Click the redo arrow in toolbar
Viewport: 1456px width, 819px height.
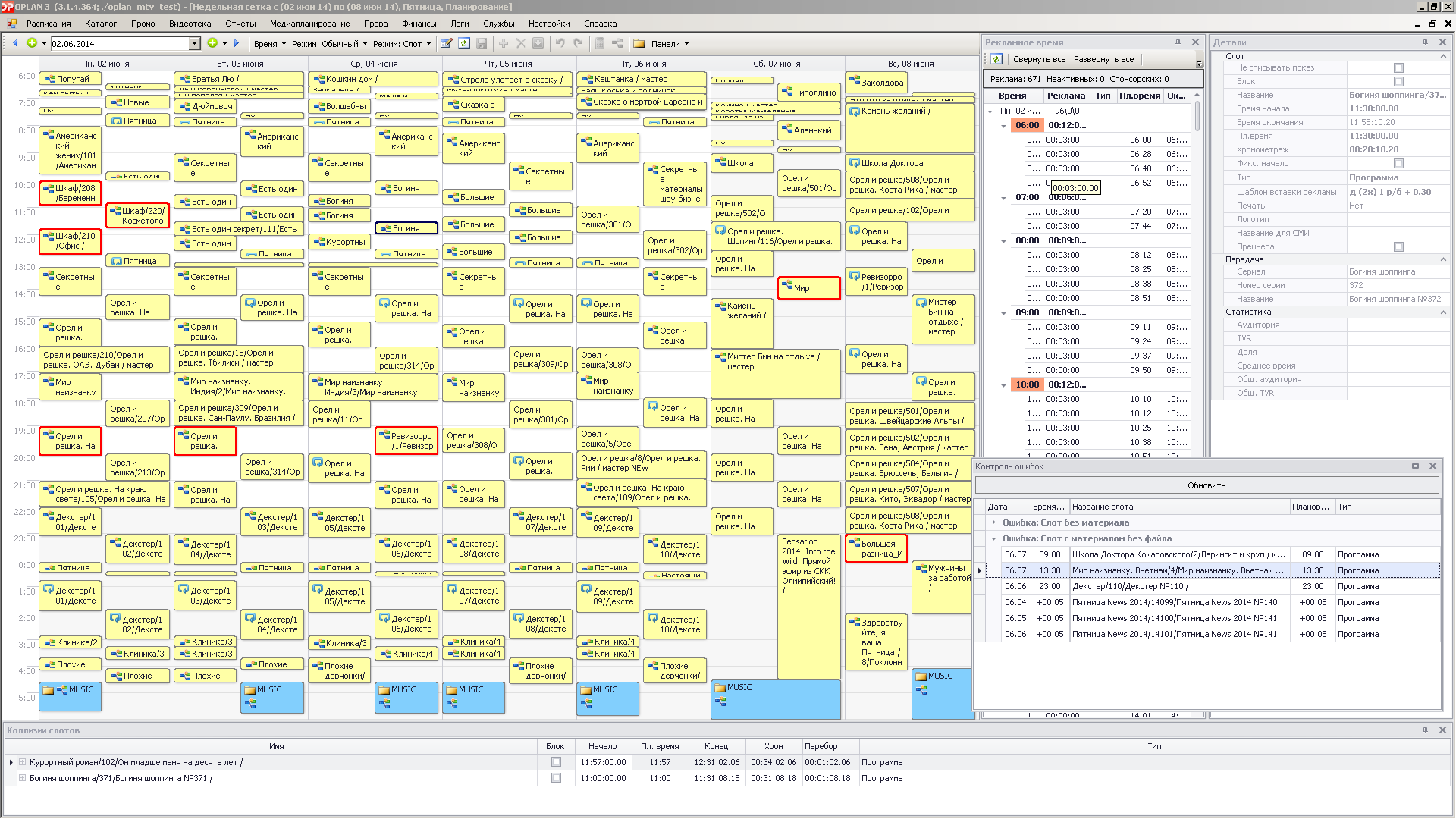tap(578, 43)
